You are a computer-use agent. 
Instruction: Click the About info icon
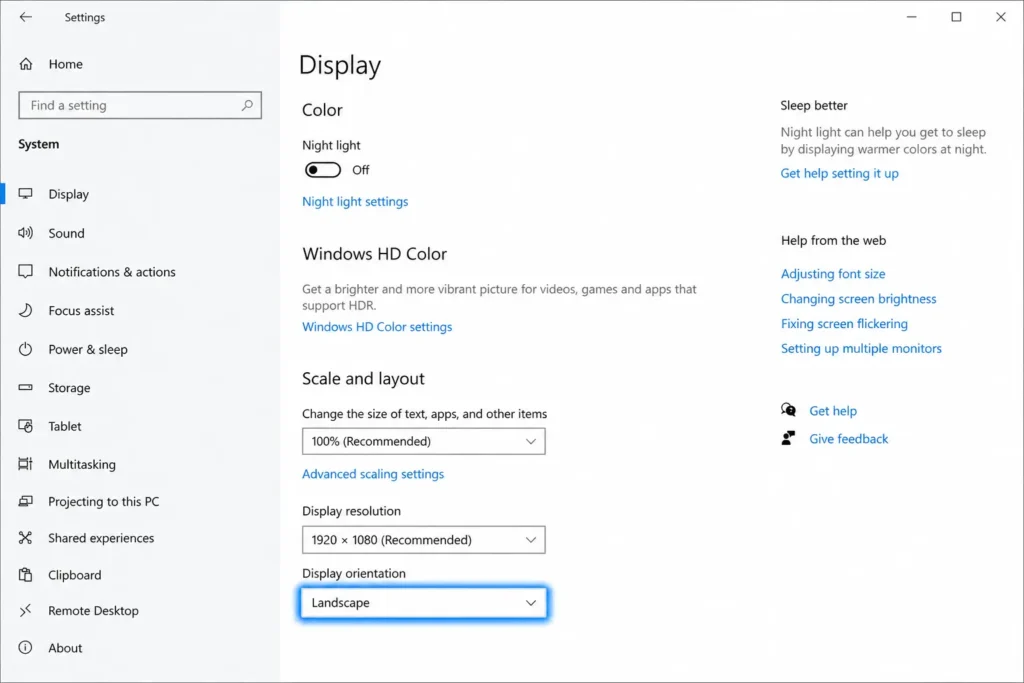coord(25,648)
